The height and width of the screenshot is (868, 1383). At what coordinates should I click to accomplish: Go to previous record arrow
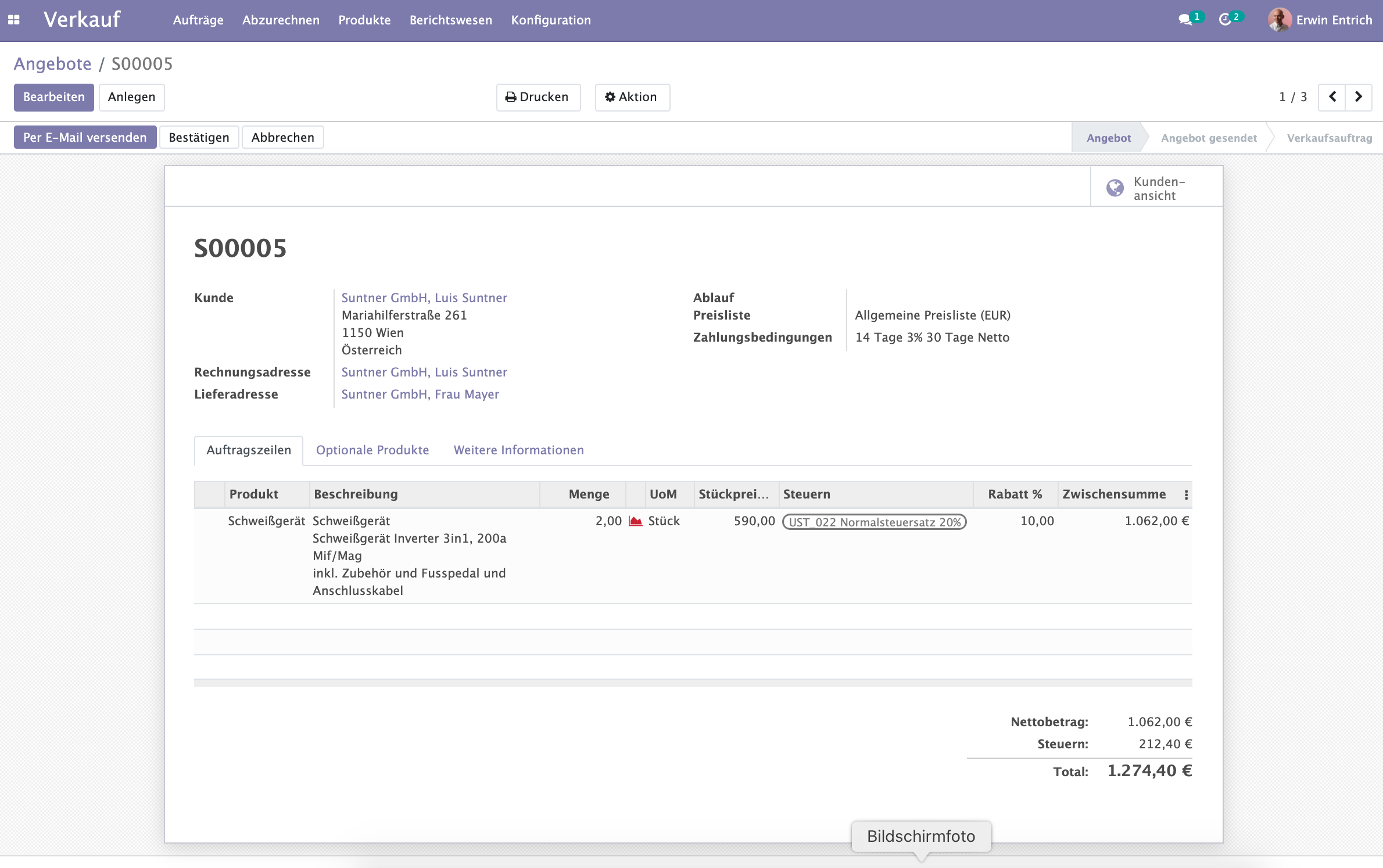1332,97
